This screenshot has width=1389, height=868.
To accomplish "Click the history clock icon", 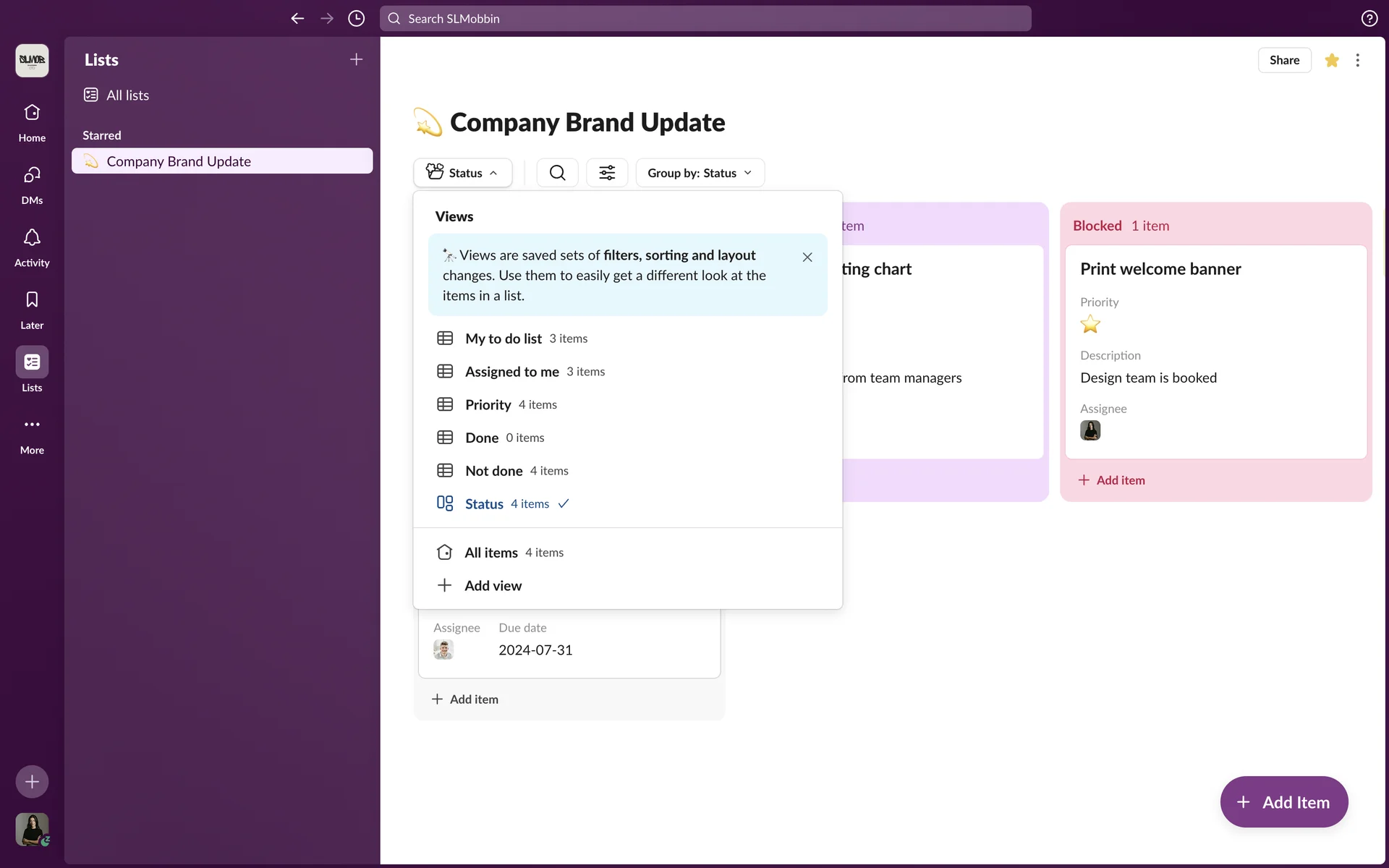I will pyautogui.click(x=356, y=19).
